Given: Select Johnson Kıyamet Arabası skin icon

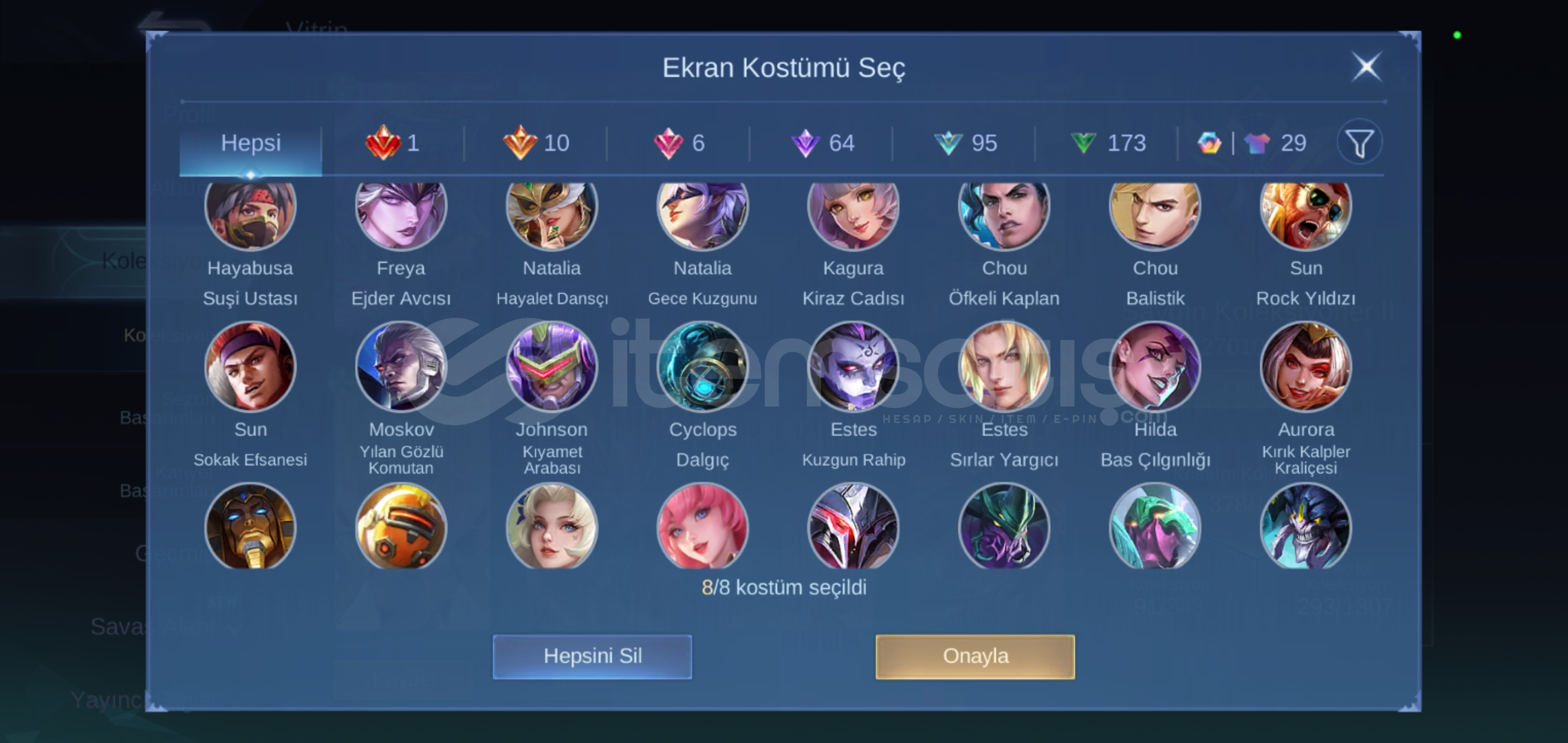Looking at the screenshot, I should pos(552,367).
